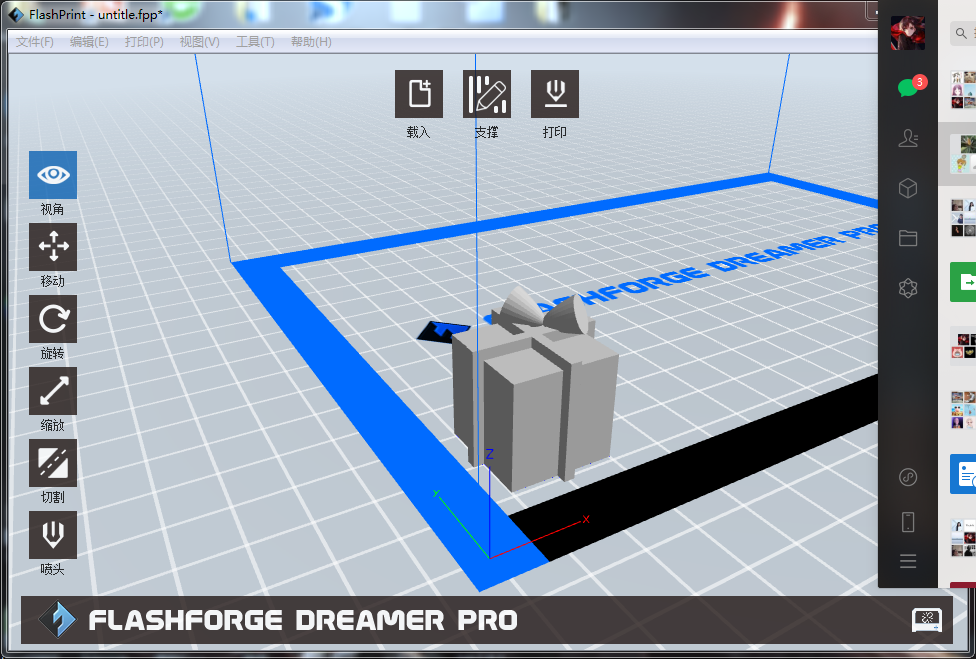The width and height of the screenshot is (976, 659).
Task: Open the contacts icon in chat sidebar
Action: [908, 139]
